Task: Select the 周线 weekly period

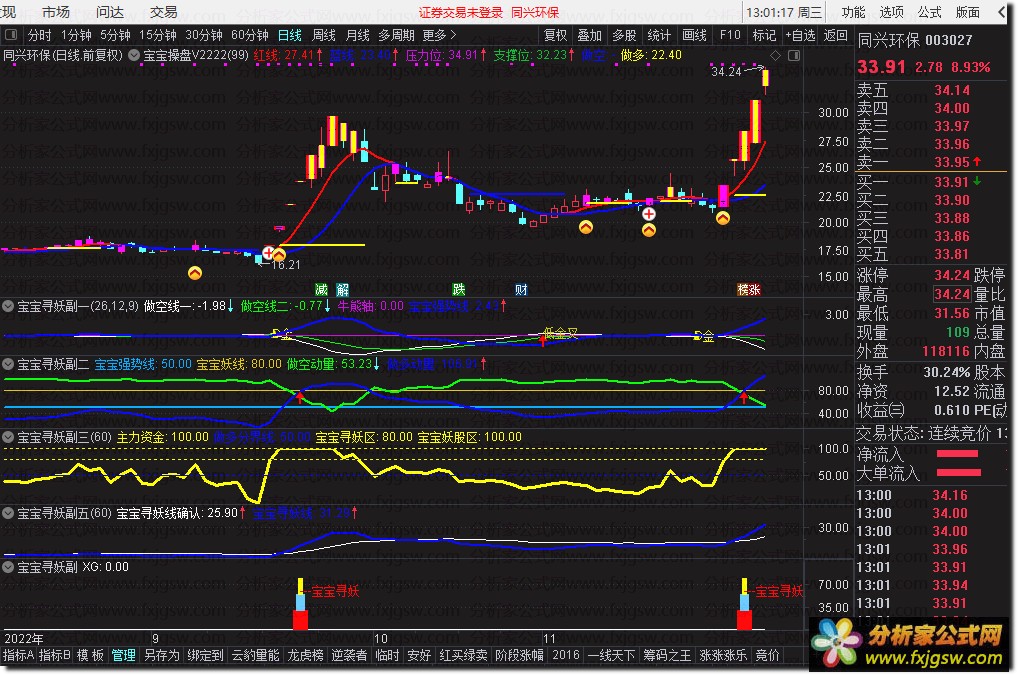Action: click(324, 35)
